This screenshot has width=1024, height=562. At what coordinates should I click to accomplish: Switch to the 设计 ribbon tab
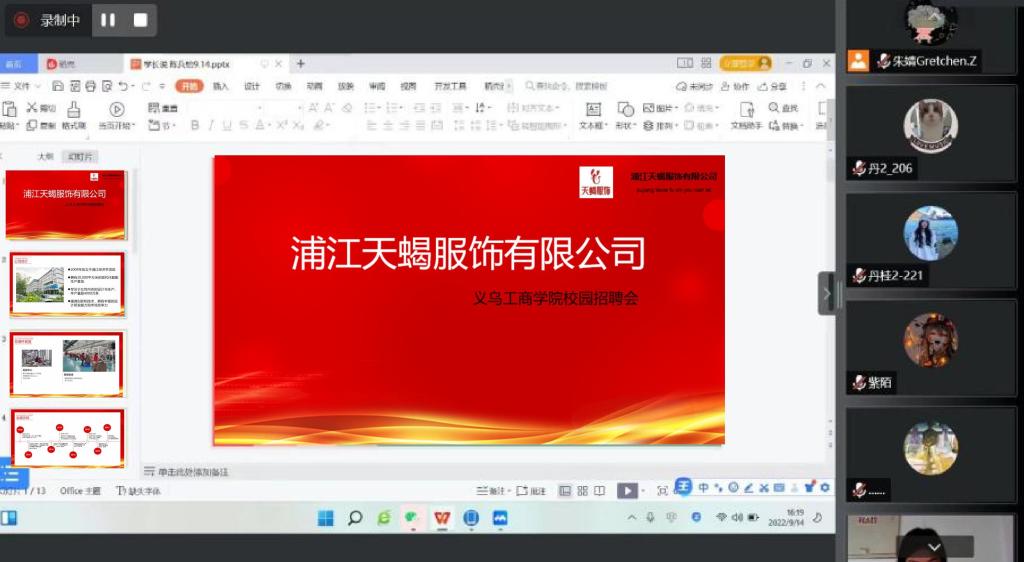[x=252, y=87]
